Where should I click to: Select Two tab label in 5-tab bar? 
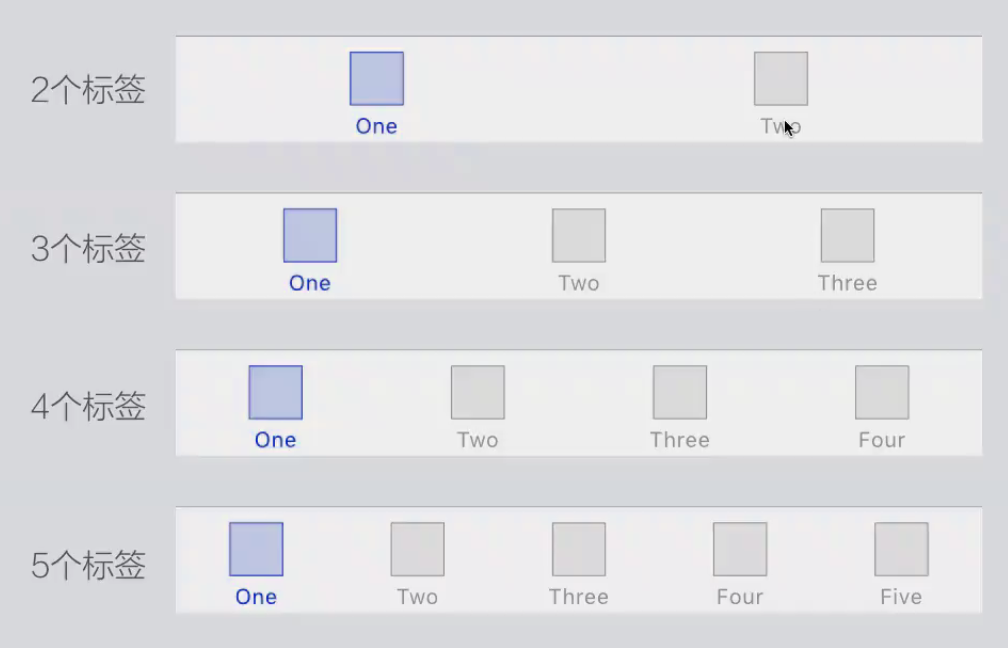pos(417,597)
